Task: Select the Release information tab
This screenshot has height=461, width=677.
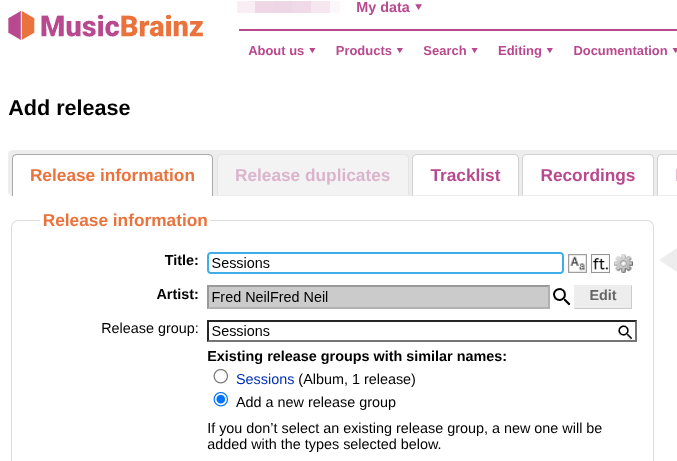Action: pyautogui.click(x=112, y=176)
